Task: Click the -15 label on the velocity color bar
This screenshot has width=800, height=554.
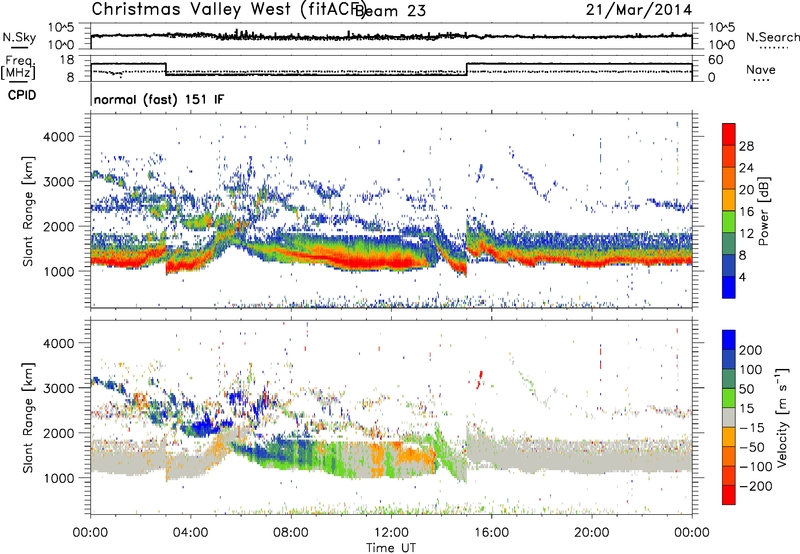Action: 752,428
